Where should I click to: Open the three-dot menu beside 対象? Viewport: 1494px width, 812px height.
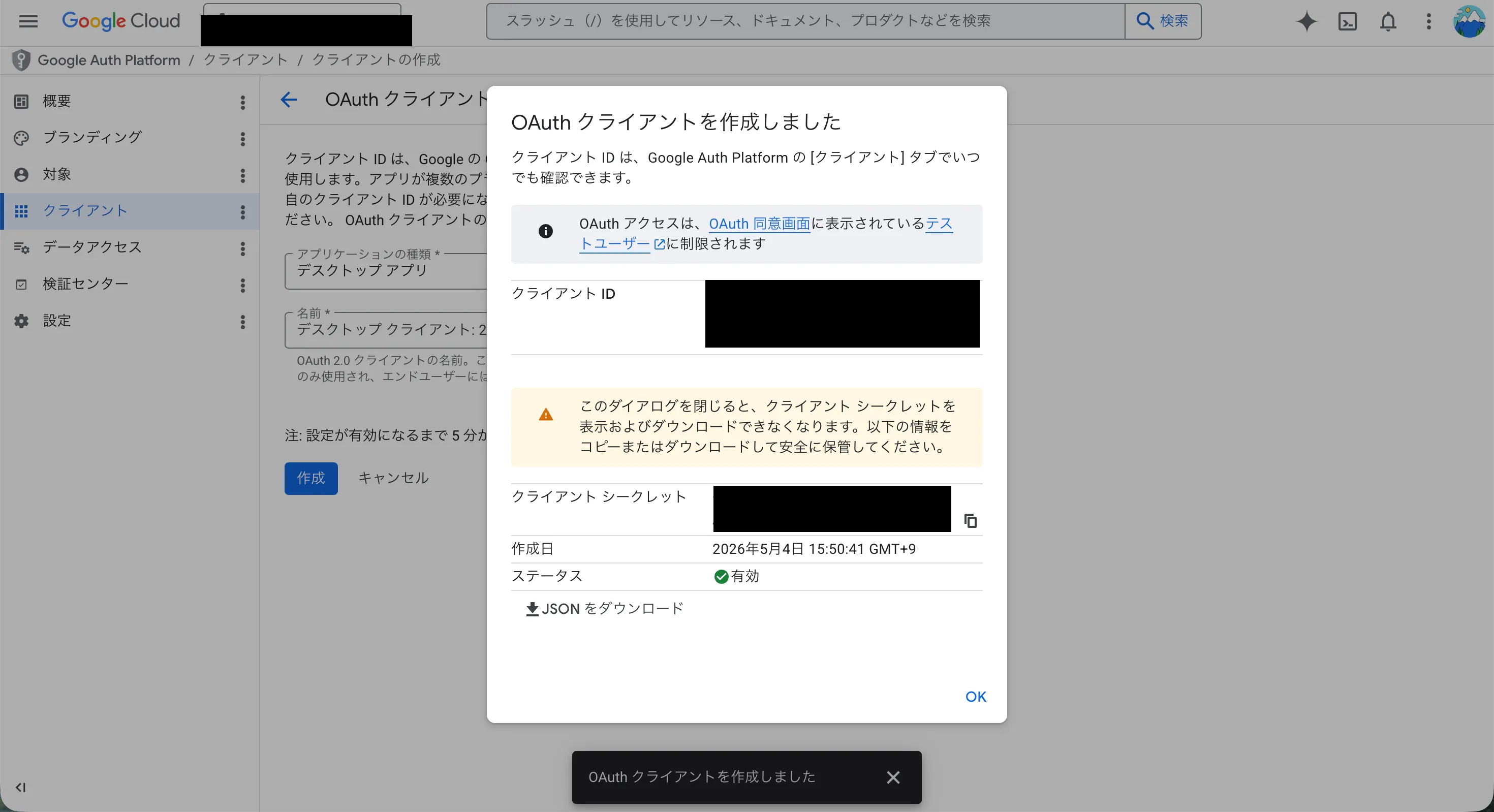[242, 176]
